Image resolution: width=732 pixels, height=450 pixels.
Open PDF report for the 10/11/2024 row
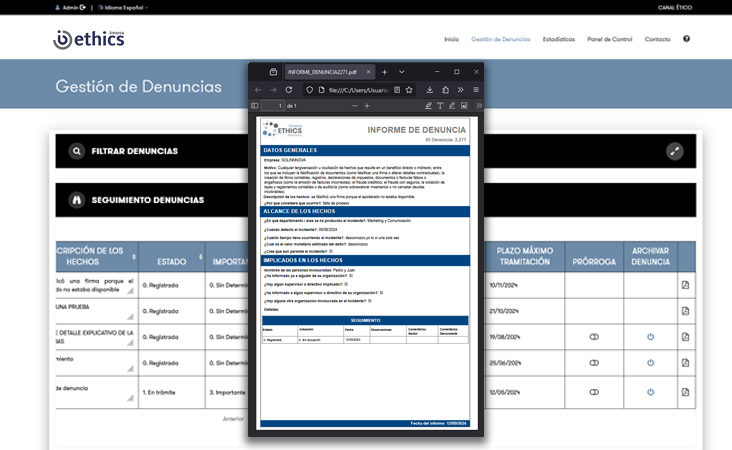(x=685, y=285)
